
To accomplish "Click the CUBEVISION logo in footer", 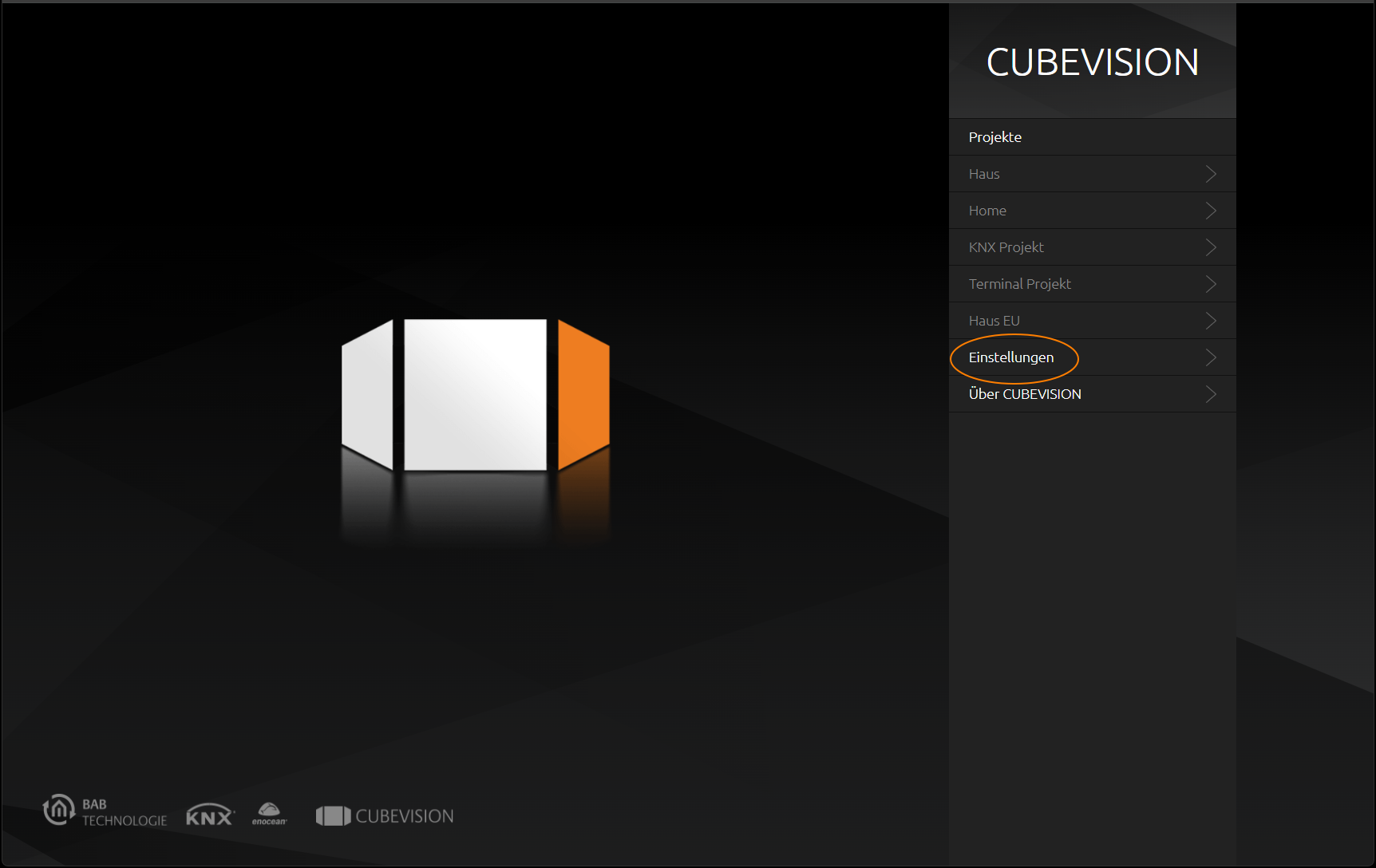I will coord(385,816).
